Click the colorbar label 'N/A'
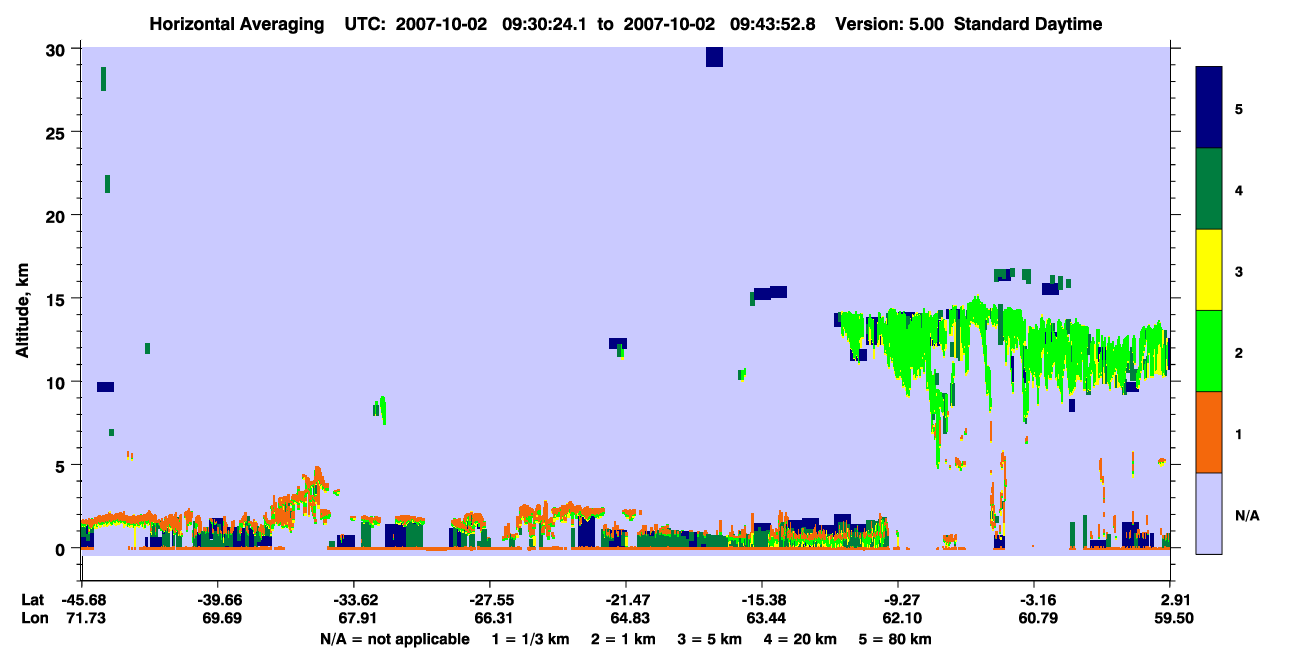 [x=1247, y=515]
